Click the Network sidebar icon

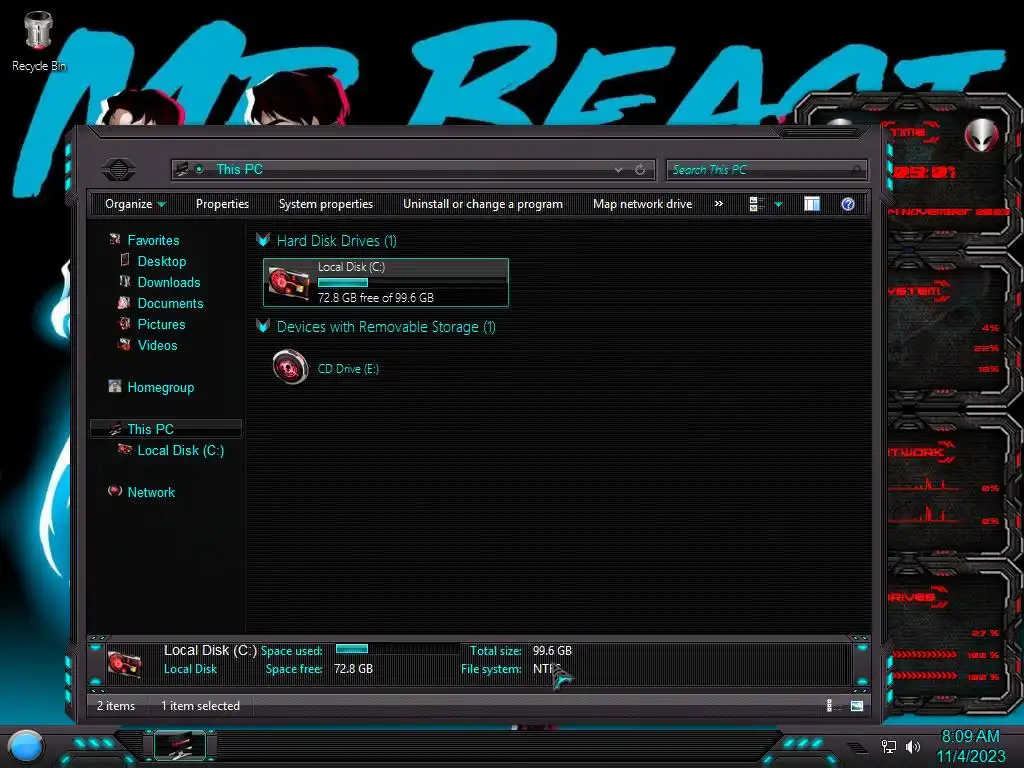115,491
